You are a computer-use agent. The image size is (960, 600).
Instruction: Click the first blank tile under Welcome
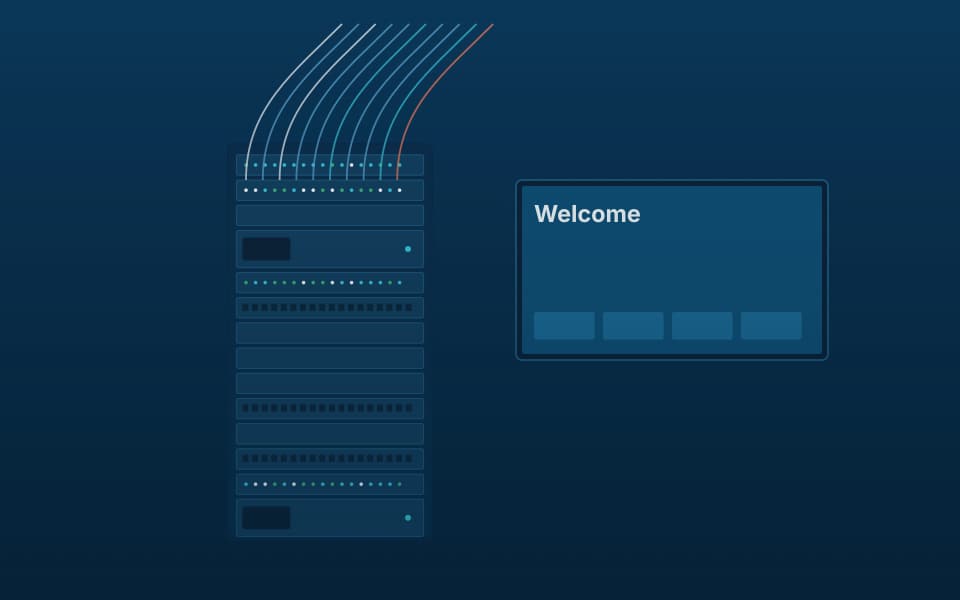pos(564,326)
